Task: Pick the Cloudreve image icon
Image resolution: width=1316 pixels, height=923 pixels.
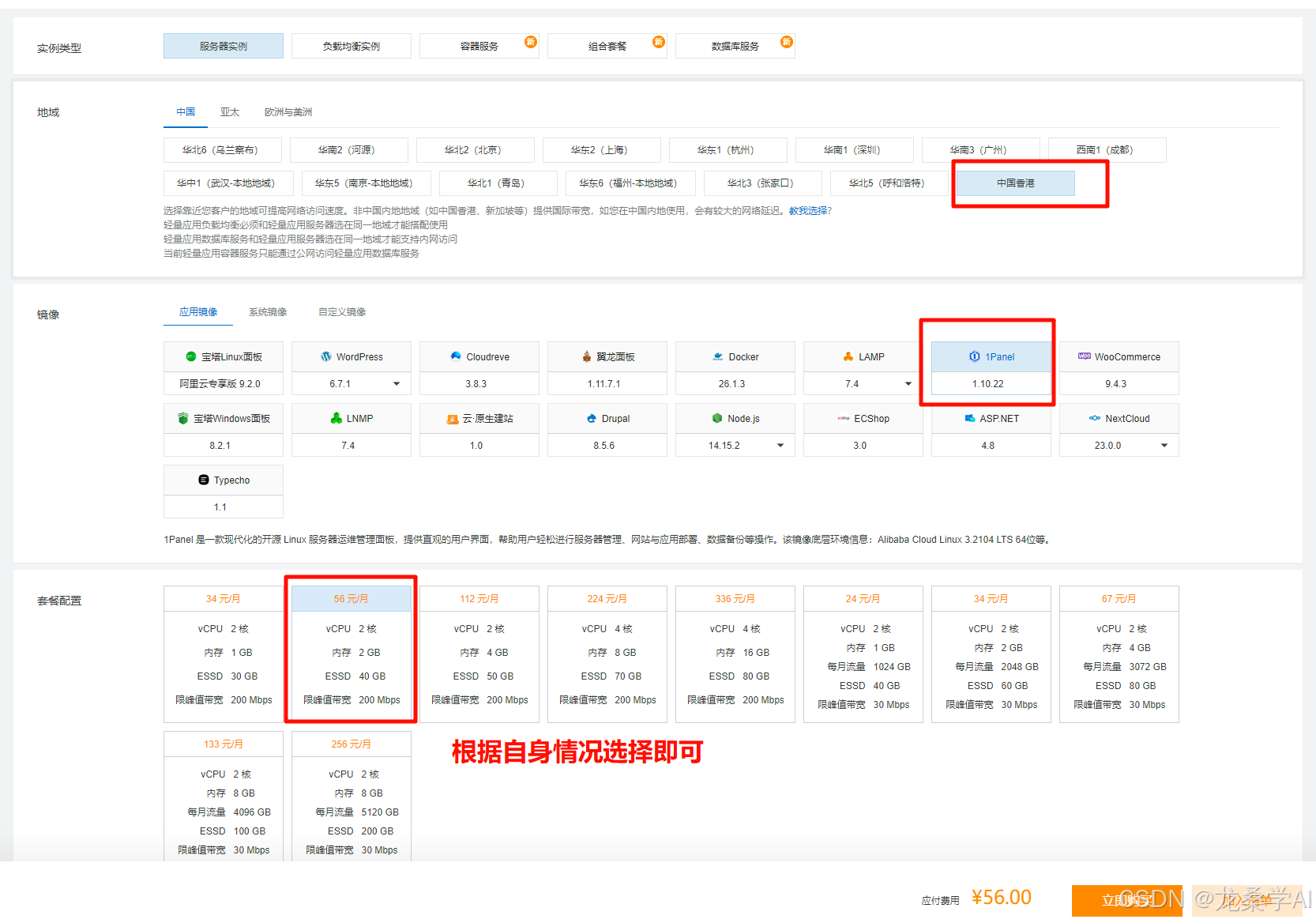Action: tap(456, 356)
